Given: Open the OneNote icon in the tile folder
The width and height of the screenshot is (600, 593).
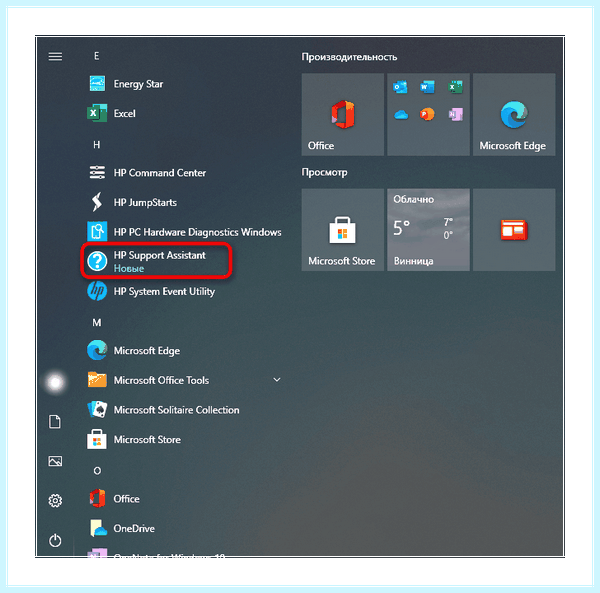Looking at the screenshot, I should point(455,114).
